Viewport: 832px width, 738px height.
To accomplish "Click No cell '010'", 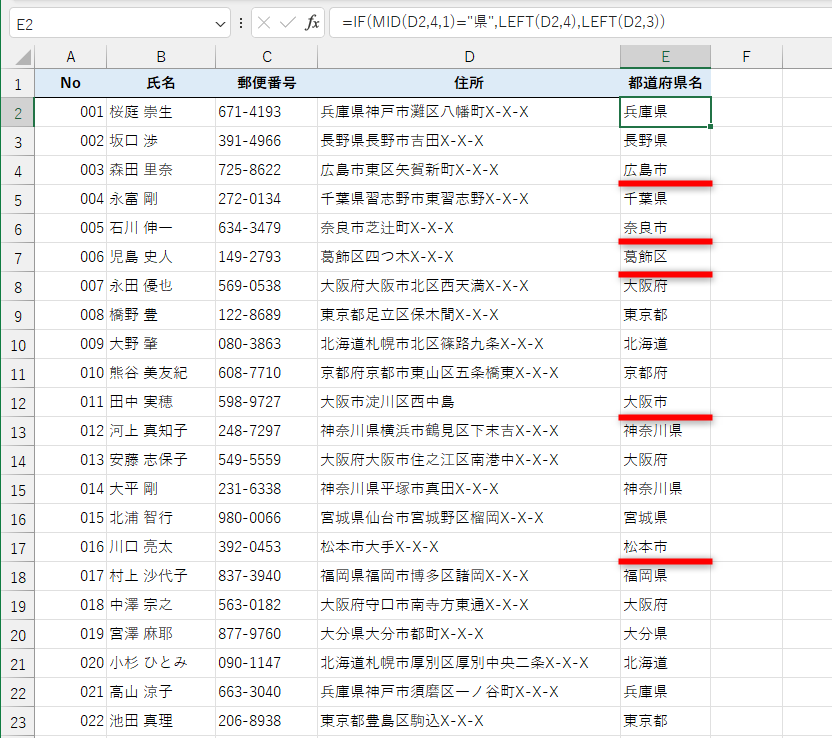I will coord(71,373).
